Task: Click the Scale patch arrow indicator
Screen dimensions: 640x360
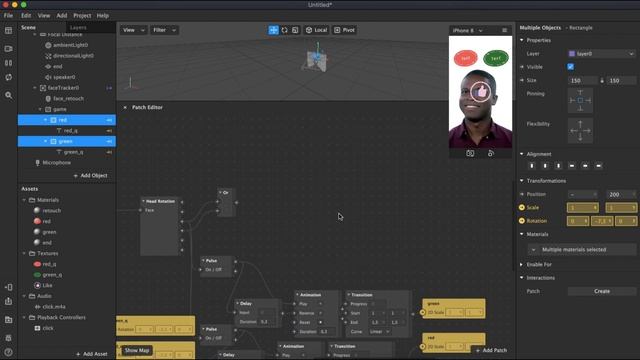Action: (522, 207)
